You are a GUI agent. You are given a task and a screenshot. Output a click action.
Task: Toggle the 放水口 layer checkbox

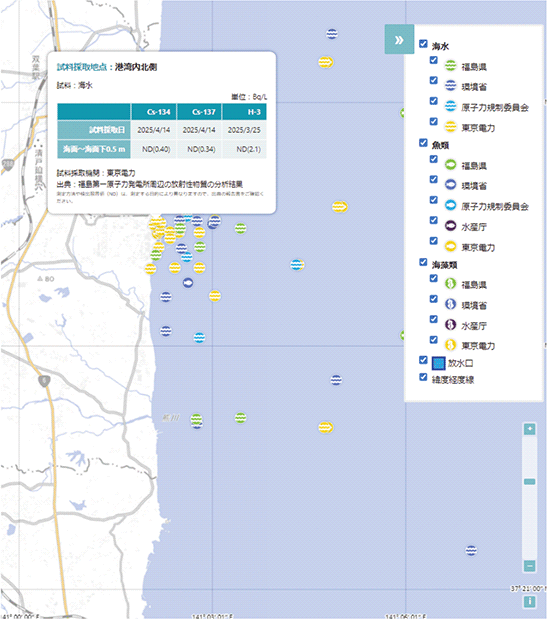(423, 360)
